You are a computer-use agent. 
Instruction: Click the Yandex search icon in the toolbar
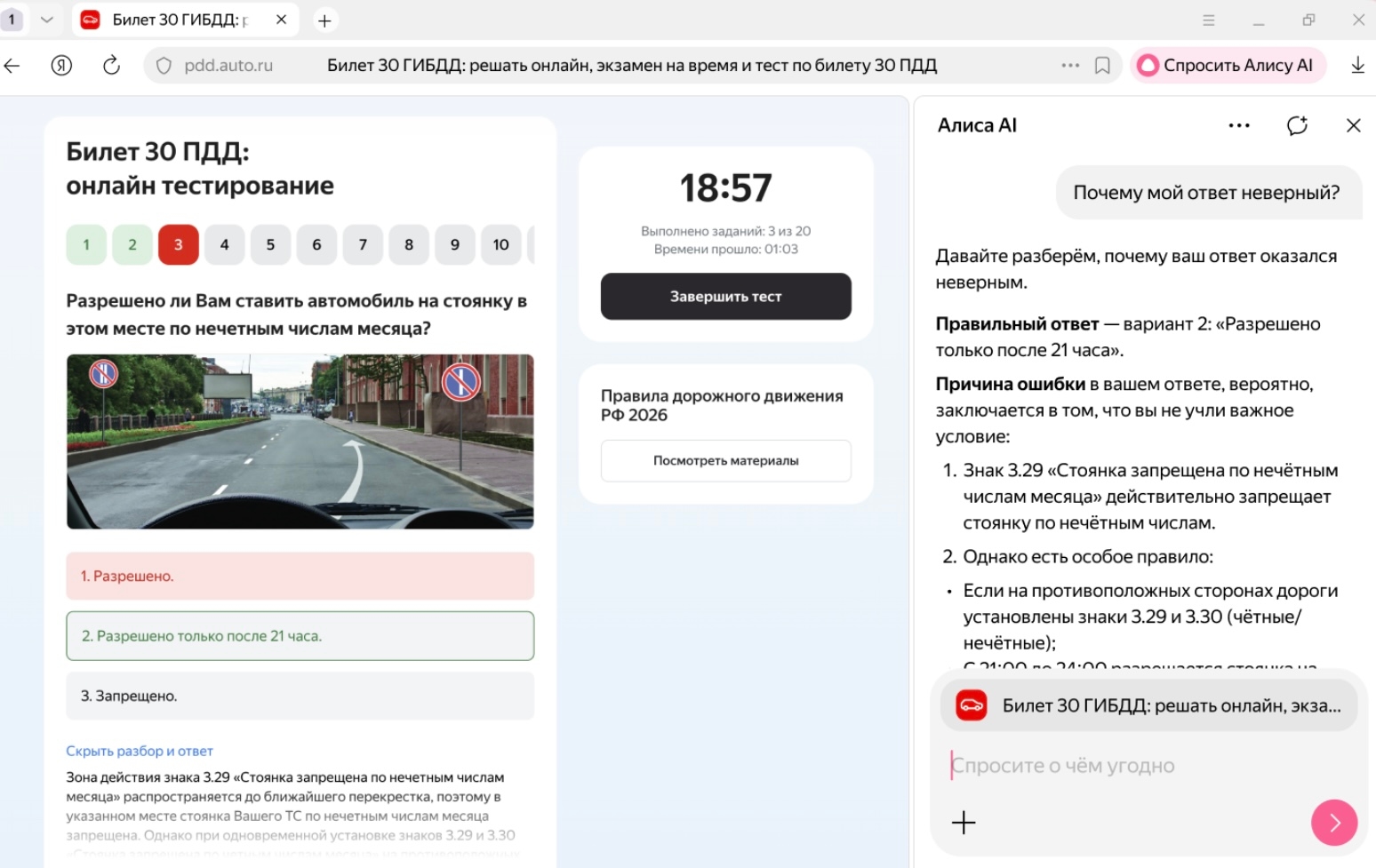60,64
